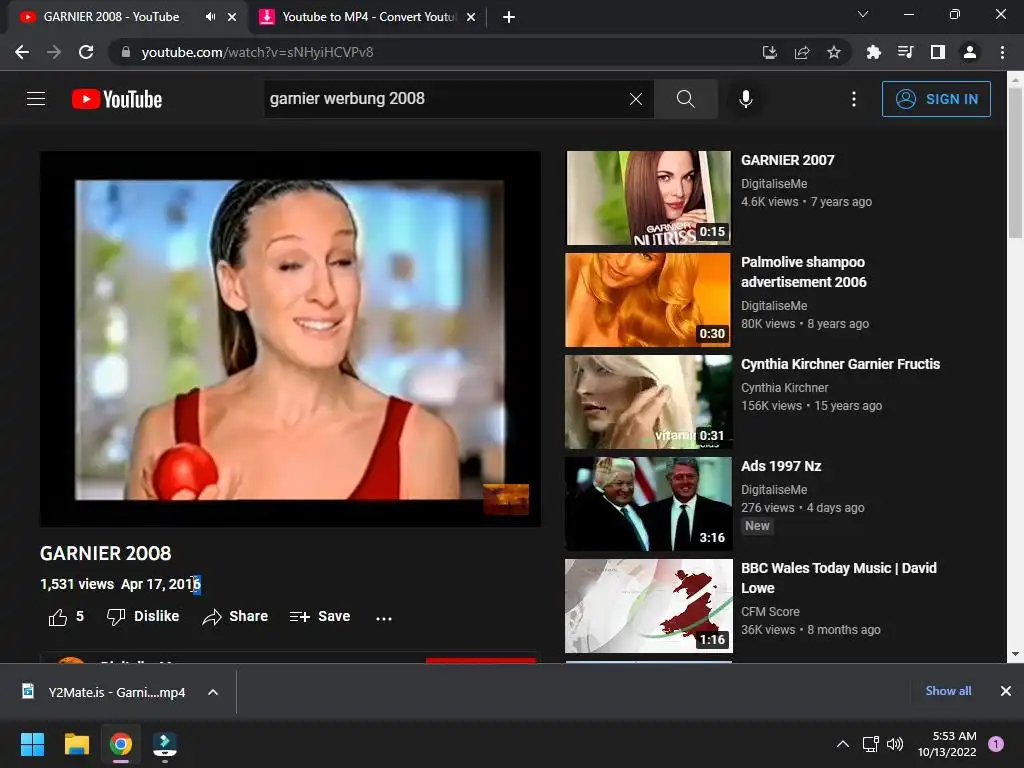View site lock information
The height and width of the screenshot is (768, 1024).
[x=126, y=52]
